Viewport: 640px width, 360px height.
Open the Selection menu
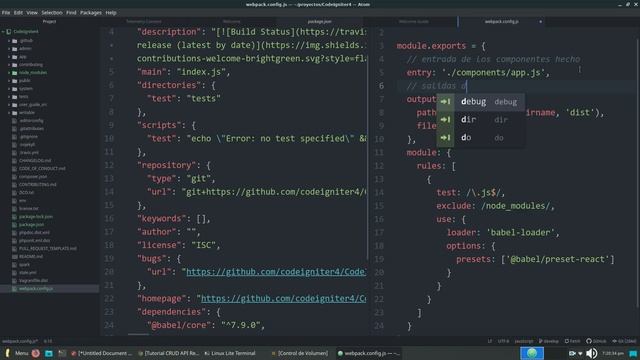[x=52, y=13]
